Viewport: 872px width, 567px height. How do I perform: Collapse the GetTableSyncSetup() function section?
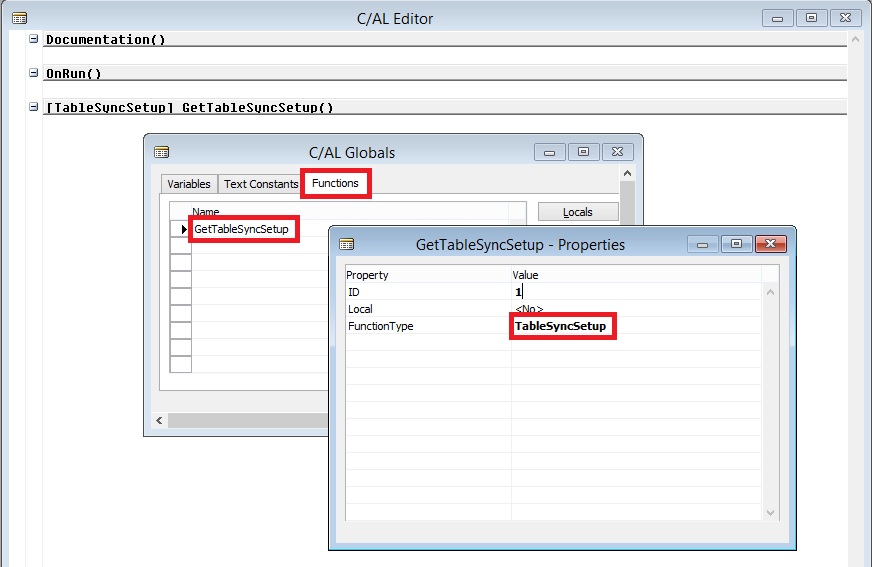tap(34, 107)
